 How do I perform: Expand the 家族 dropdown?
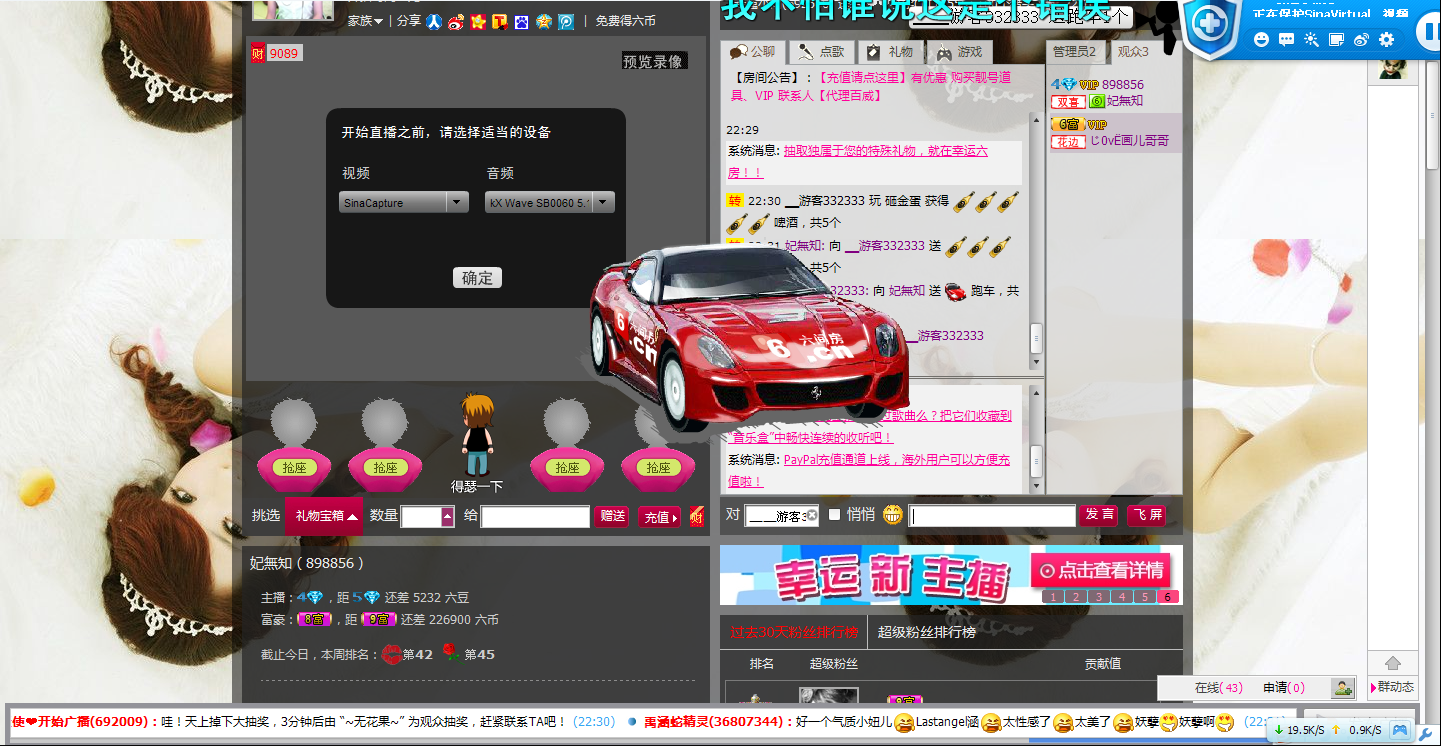pyautogui.click(x=365, y=21)
